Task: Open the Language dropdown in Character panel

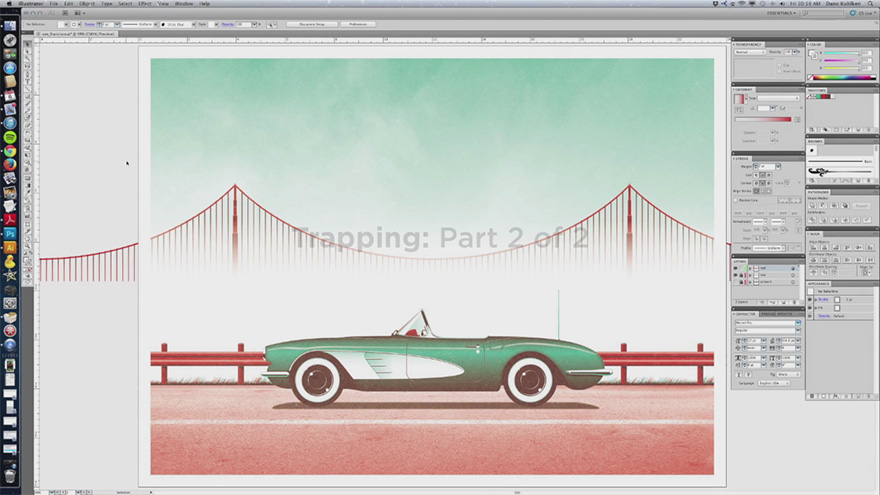Action: tap(774, 383)
